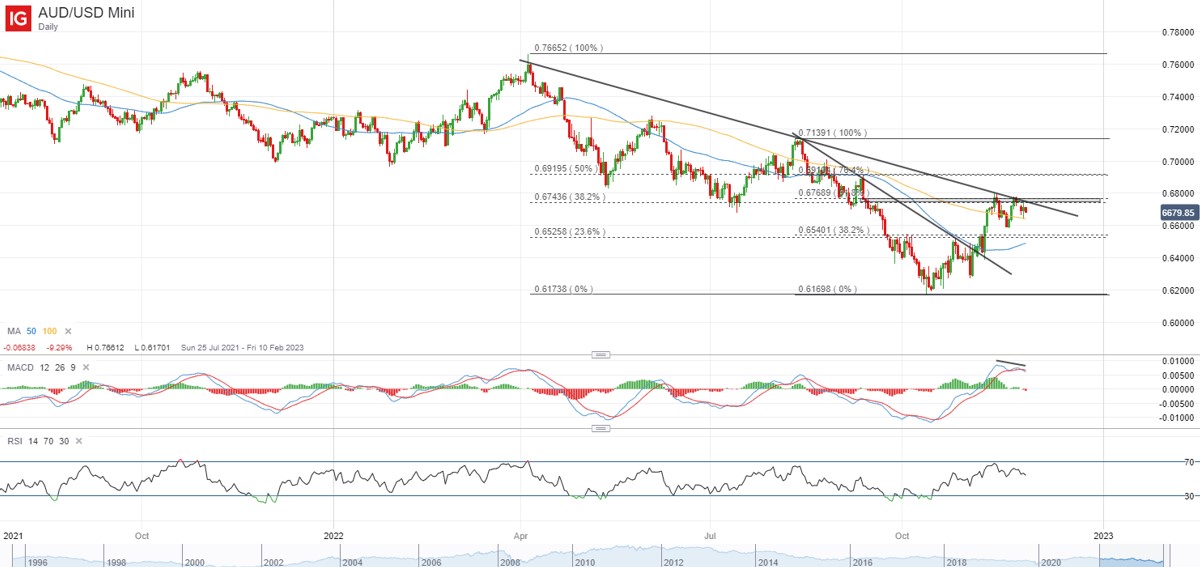Click the current price tag 6679.85
The width and height of the screenshot is (1200, 567).
(x=1178, y=212)
